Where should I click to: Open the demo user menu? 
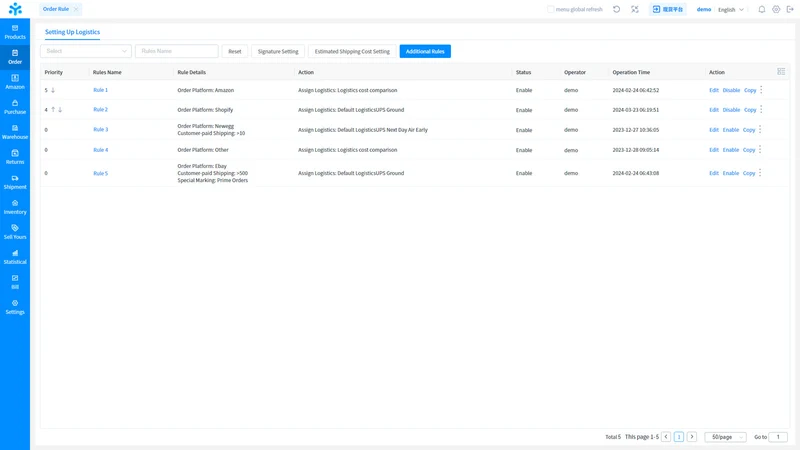pyautogui.click(x=704, y=9)
